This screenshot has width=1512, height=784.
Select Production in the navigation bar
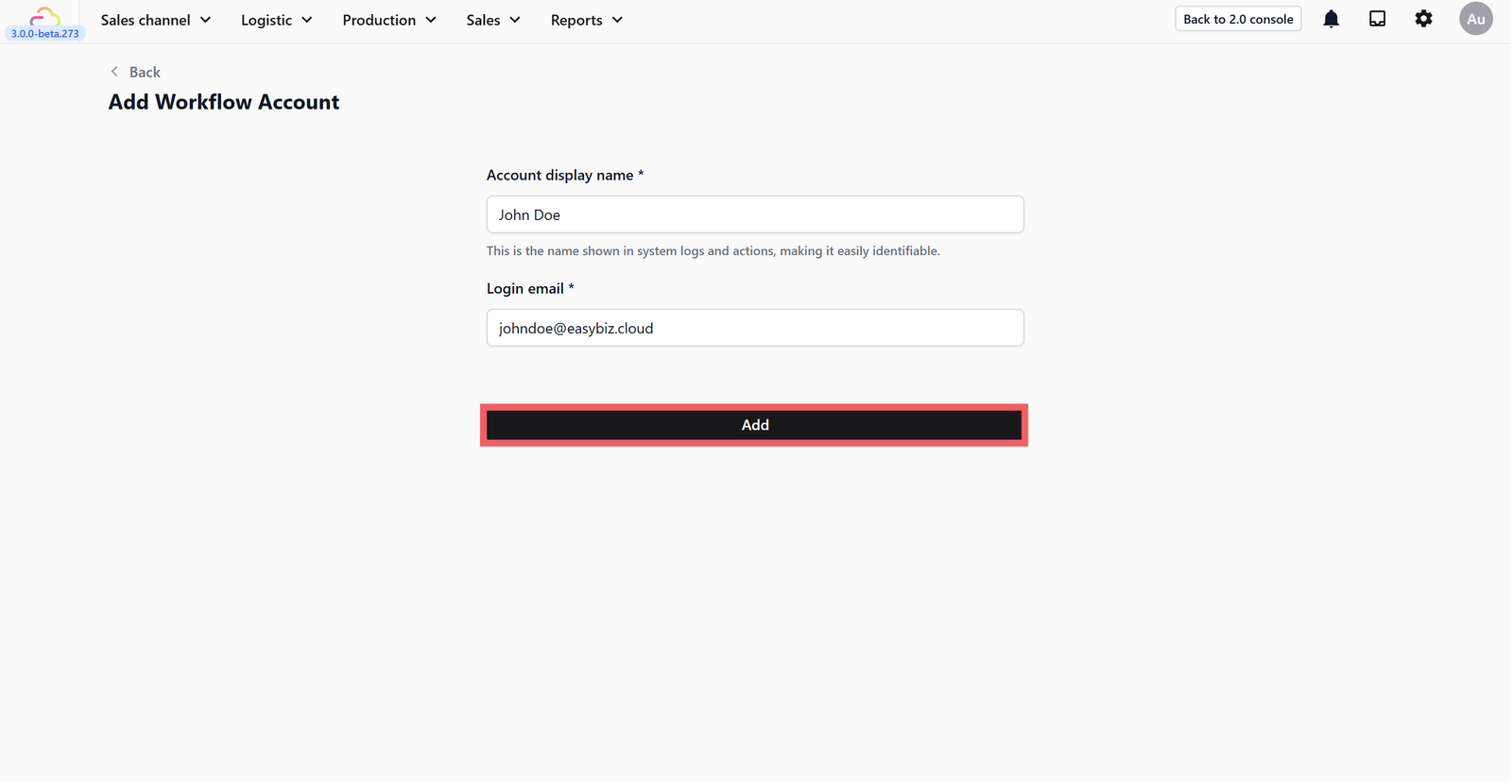point(379,19)
